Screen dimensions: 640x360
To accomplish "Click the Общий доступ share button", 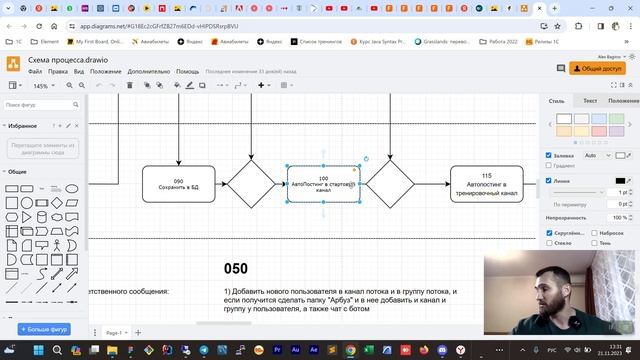I will pos(597,69).
